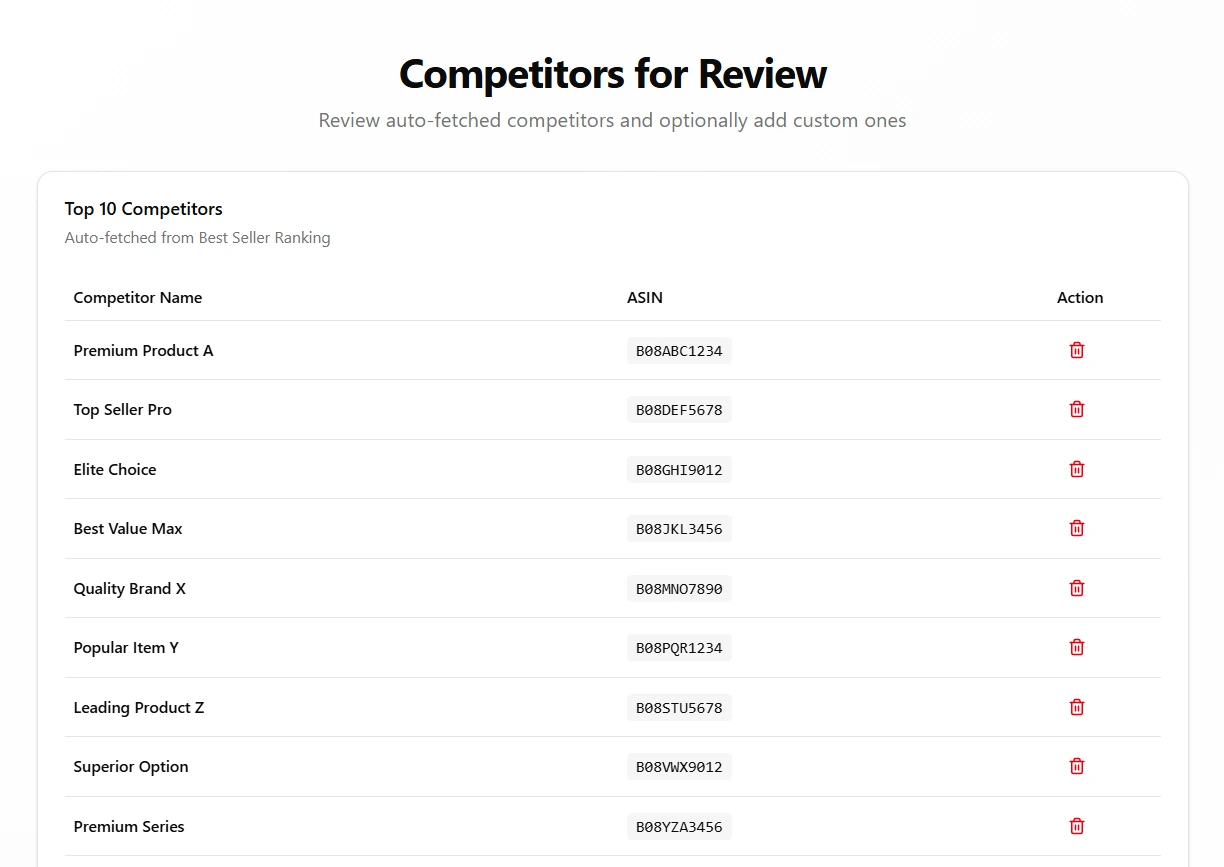Delete Popular Item Y entry

click(x=1077, y=647)
